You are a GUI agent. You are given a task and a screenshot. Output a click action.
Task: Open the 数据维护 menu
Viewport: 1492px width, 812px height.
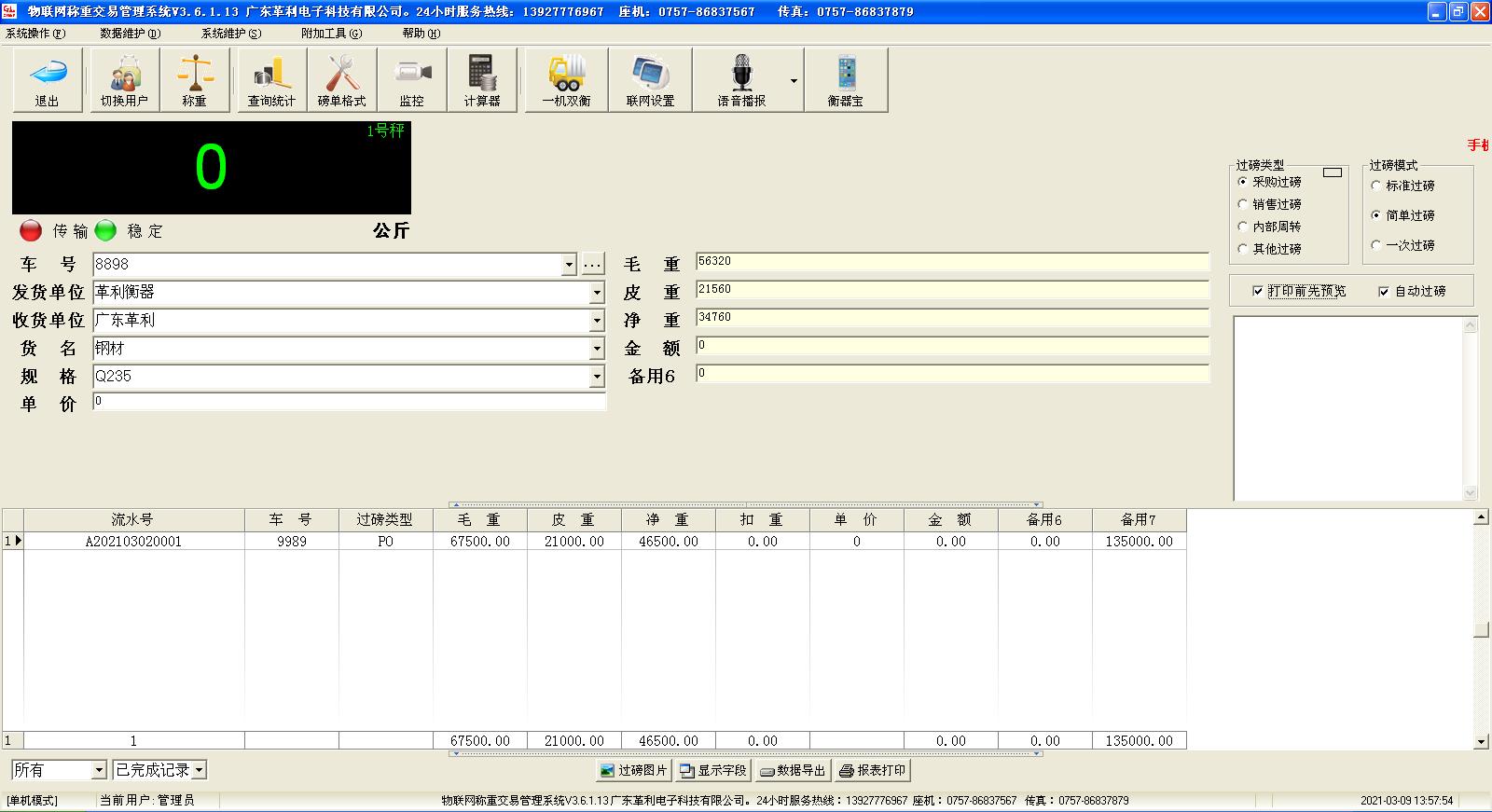click(x=130, y=34)
